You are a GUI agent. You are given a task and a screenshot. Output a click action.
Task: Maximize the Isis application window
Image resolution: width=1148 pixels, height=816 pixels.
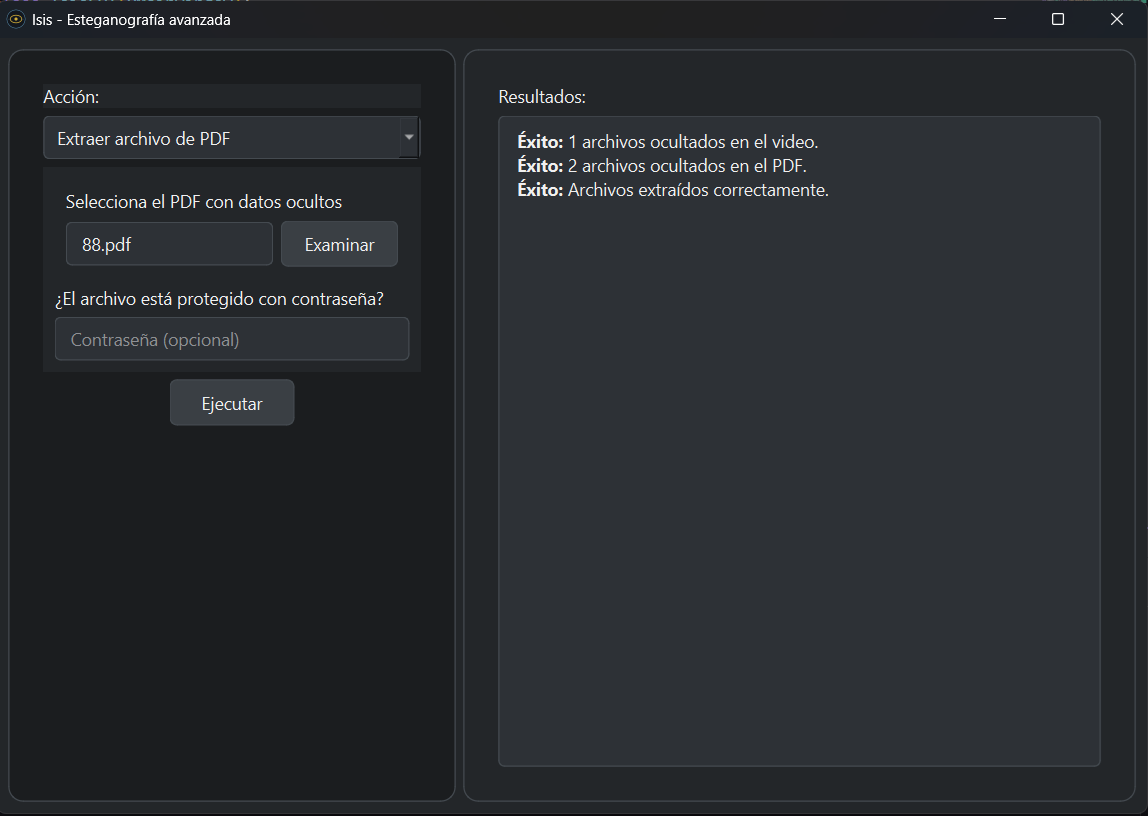click(1058, 19)
